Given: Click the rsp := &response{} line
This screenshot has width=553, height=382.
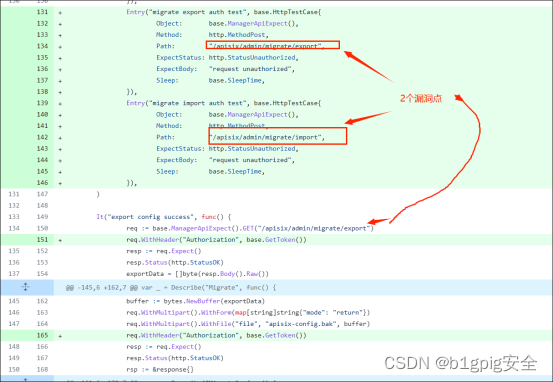Looking at the screenshot, I should pyautogui.click(x=160, y=369).
